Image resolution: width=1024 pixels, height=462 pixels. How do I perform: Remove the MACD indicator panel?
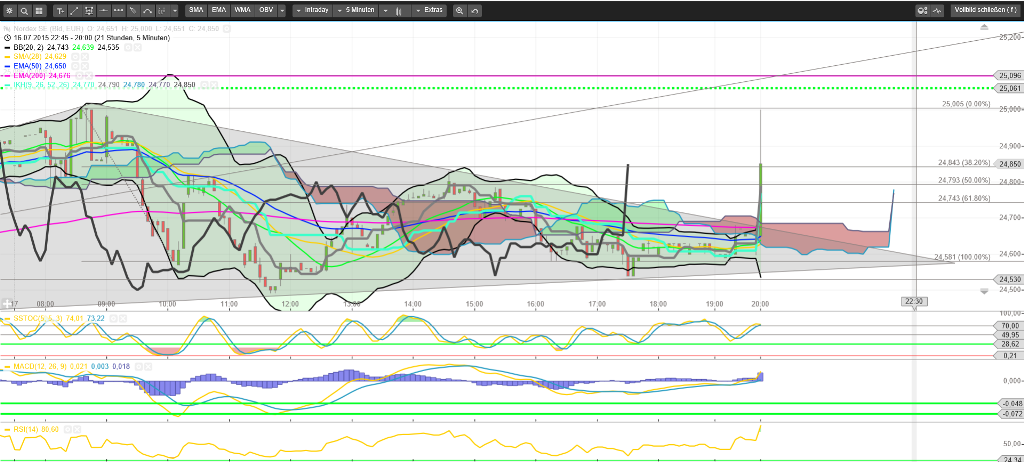pyautogui.click(x=148, y=367)
